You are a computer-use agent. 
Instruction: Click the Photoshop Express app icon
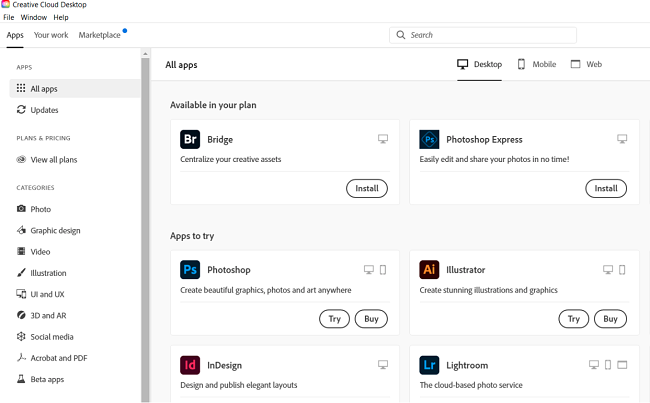pyautogui.click(x=429, y=139)
